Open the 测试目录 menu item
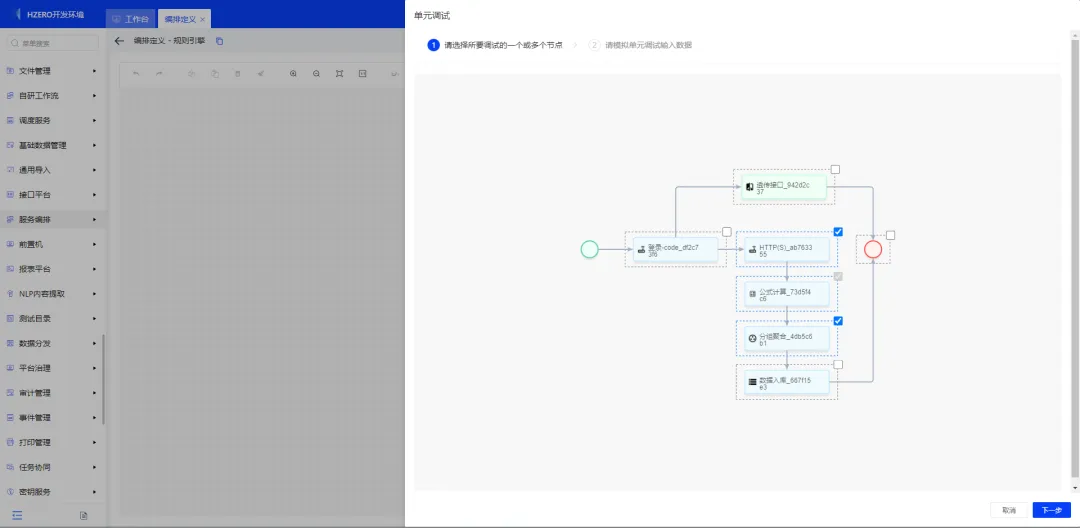This screenshot has height=528, width=1080. pos(52,319)
